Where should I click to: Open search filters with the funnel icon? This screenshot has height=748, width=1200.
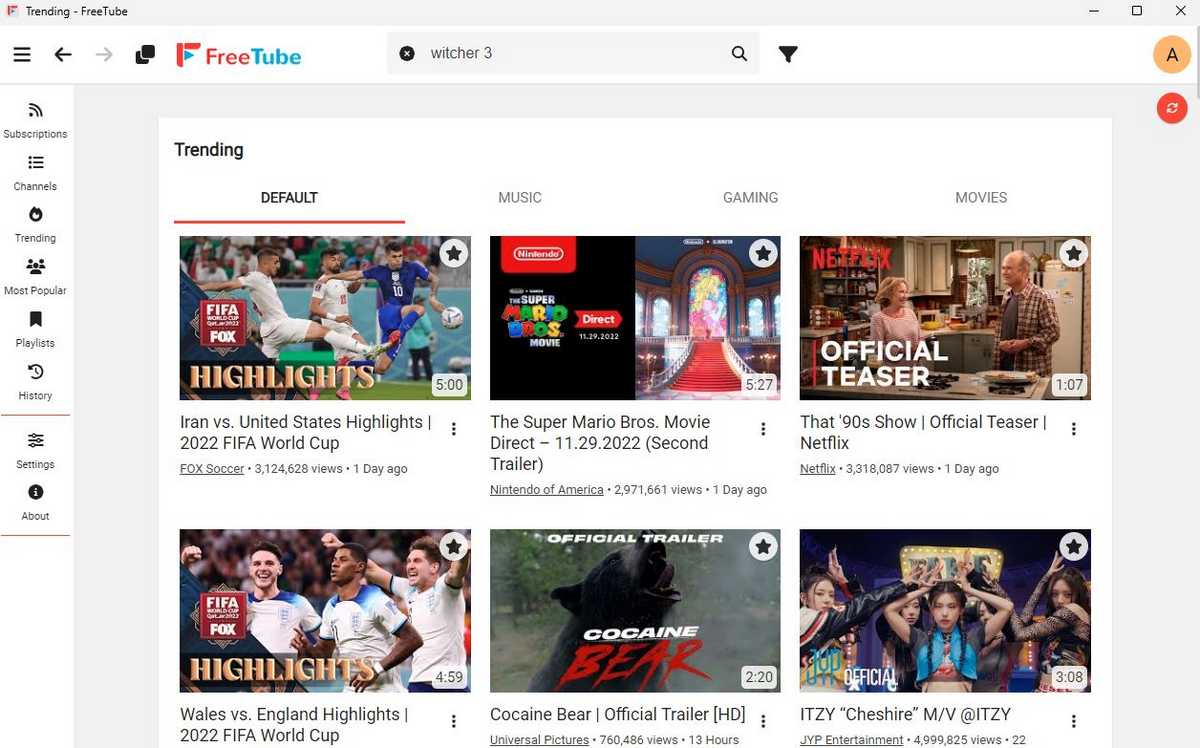point(788,54)
